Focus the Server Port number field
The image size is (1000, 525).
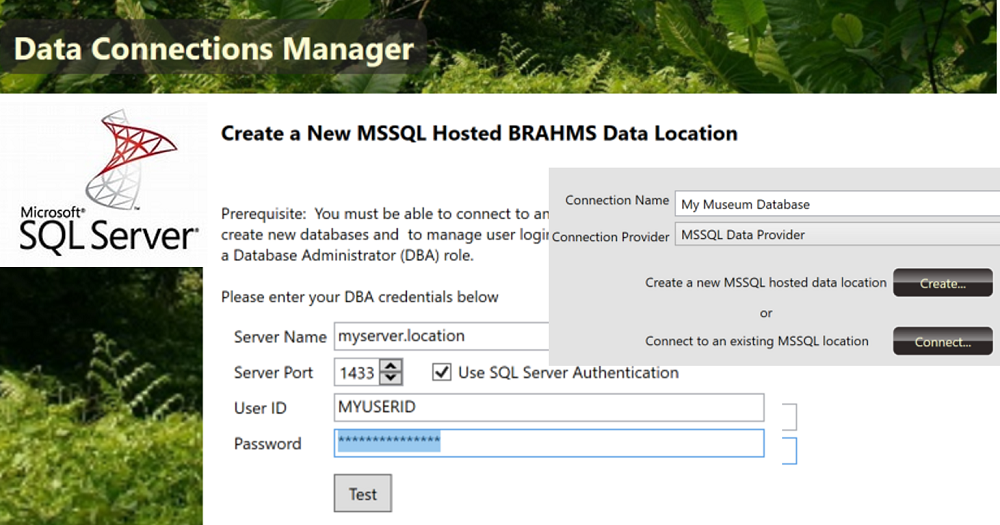pyautogui.click(x=357, y=373)
